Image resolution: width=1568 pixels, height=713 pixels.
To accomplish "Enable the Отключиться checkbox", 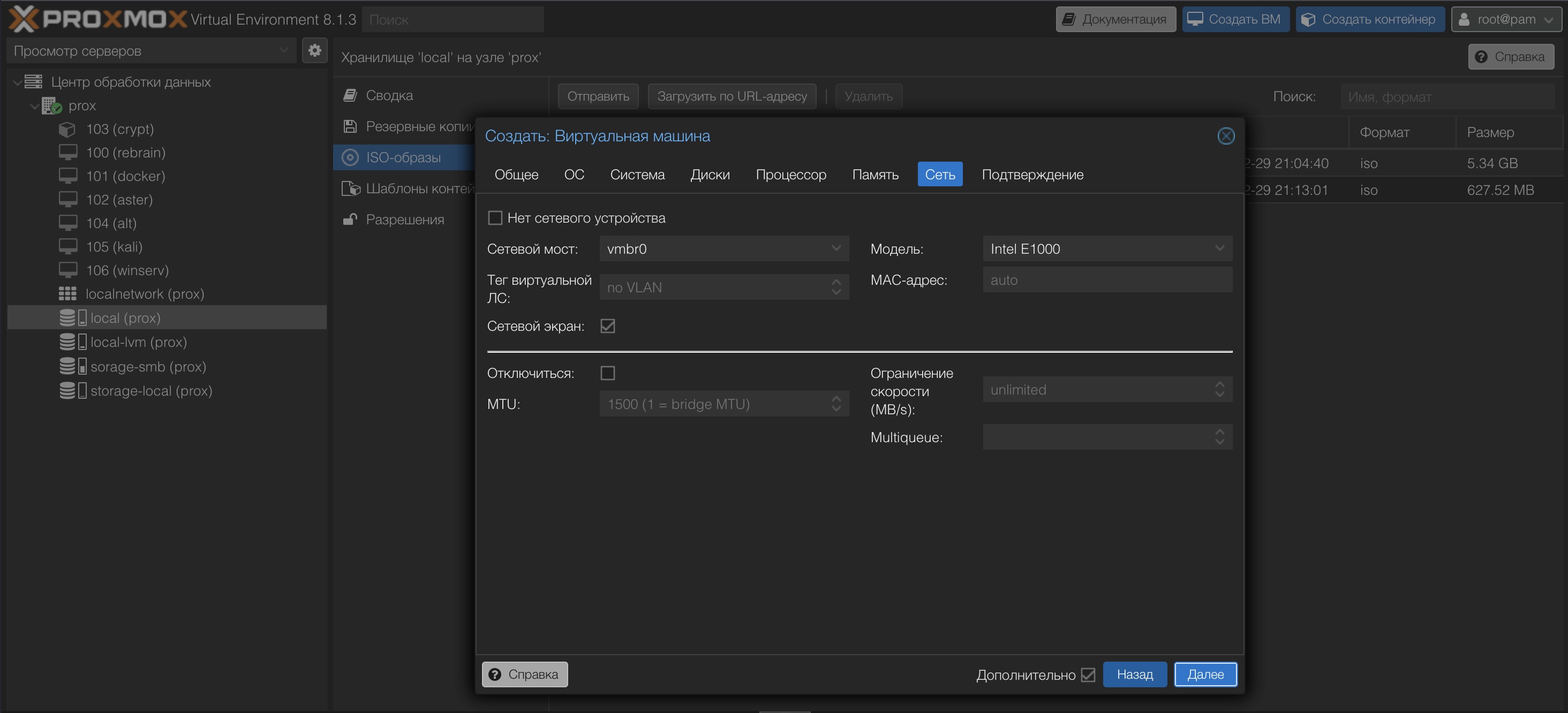I will [607, 373].
